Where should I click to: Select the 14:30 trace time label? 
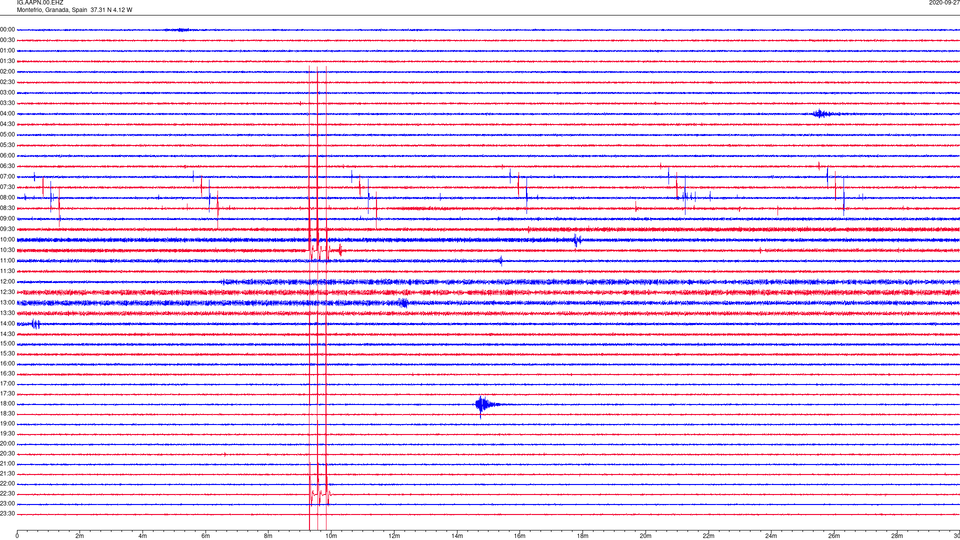point(7,334)
